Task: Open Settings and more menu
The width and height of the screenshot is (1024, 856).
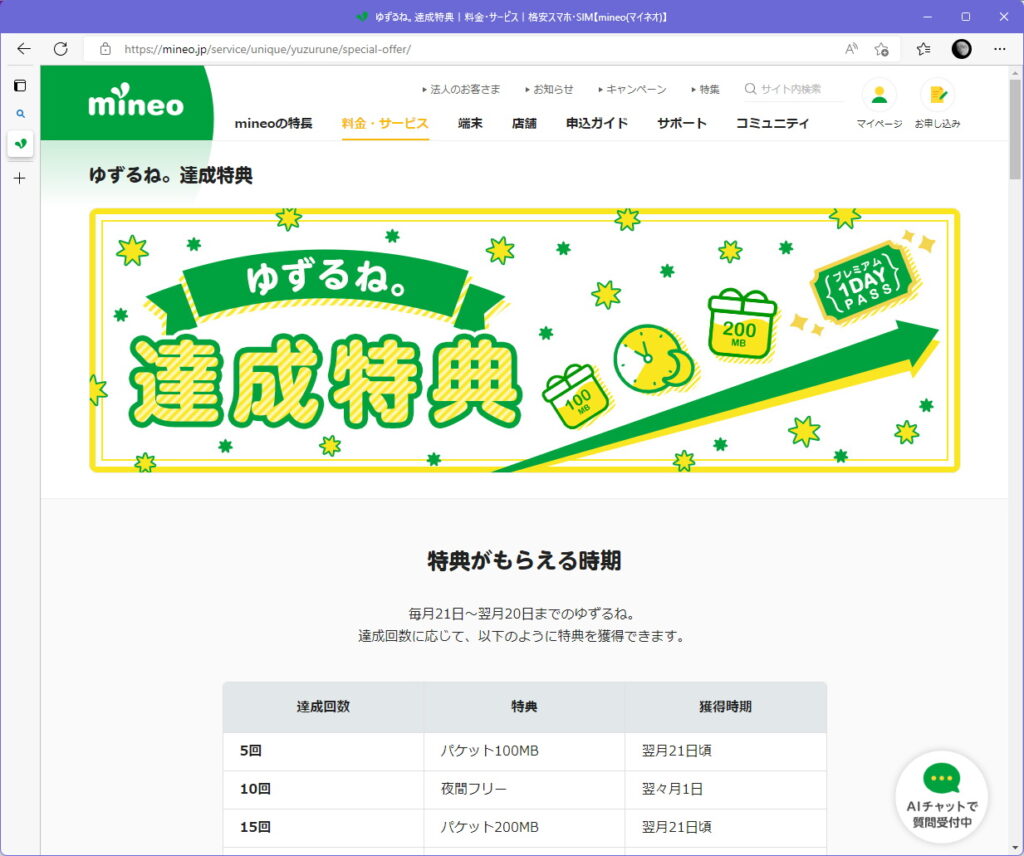Action: click(x=999, y=49)
